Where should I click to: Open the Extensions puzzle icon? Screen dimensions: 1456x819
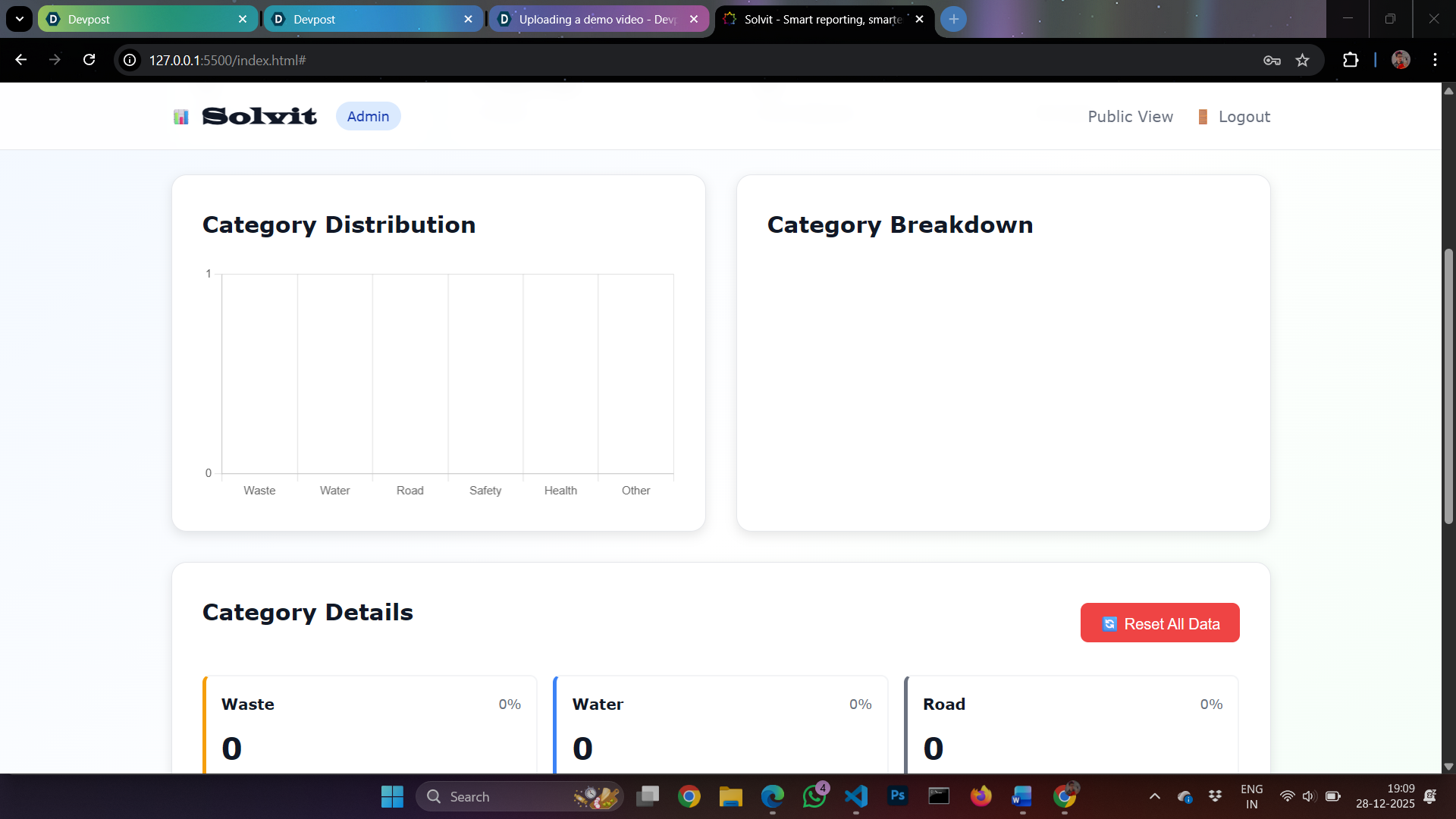pos(1351,60)
